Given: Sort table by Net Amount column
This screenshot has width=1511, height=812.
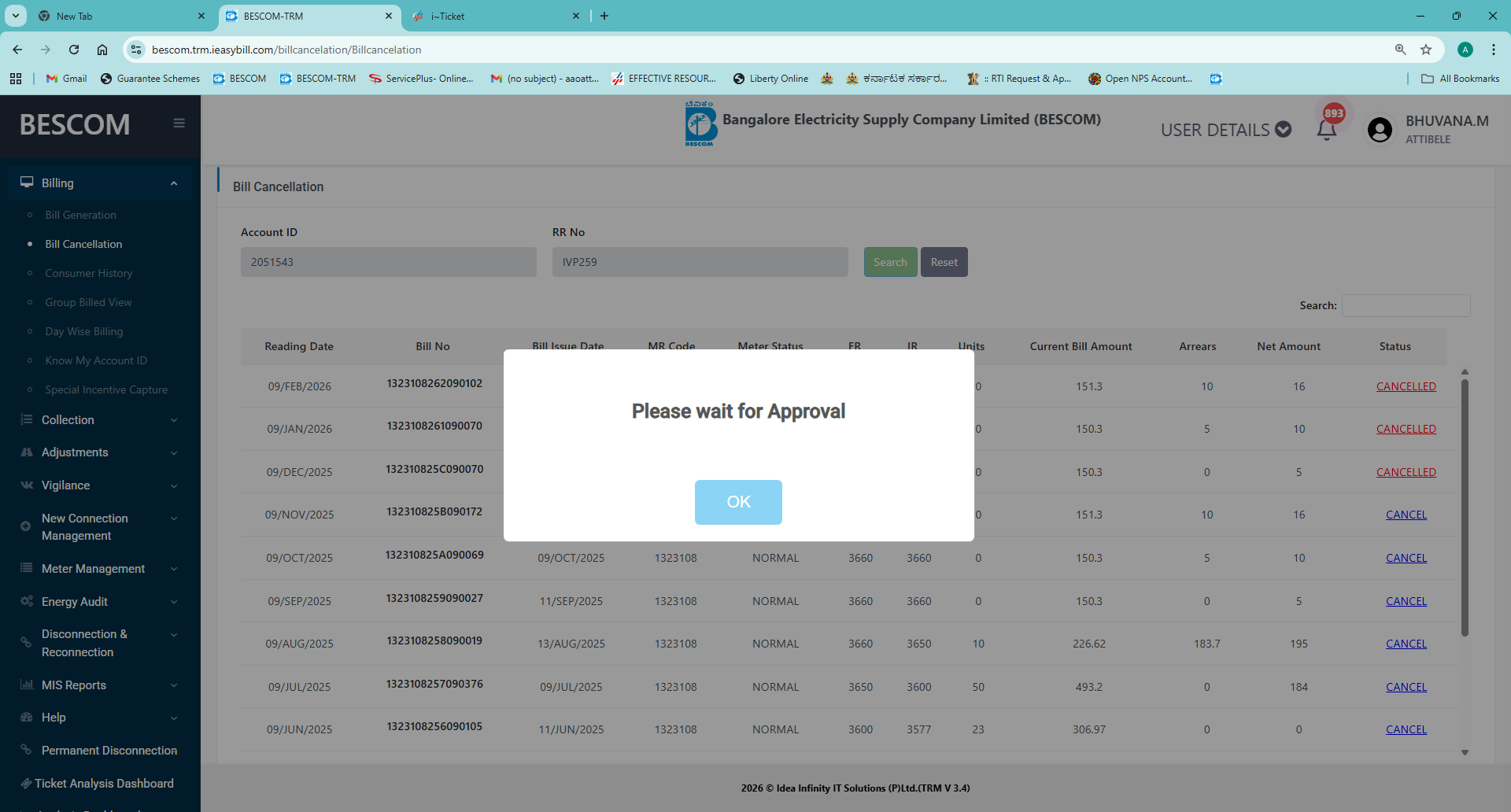Looking at the screenshot, I should [x=1289, y=346].
